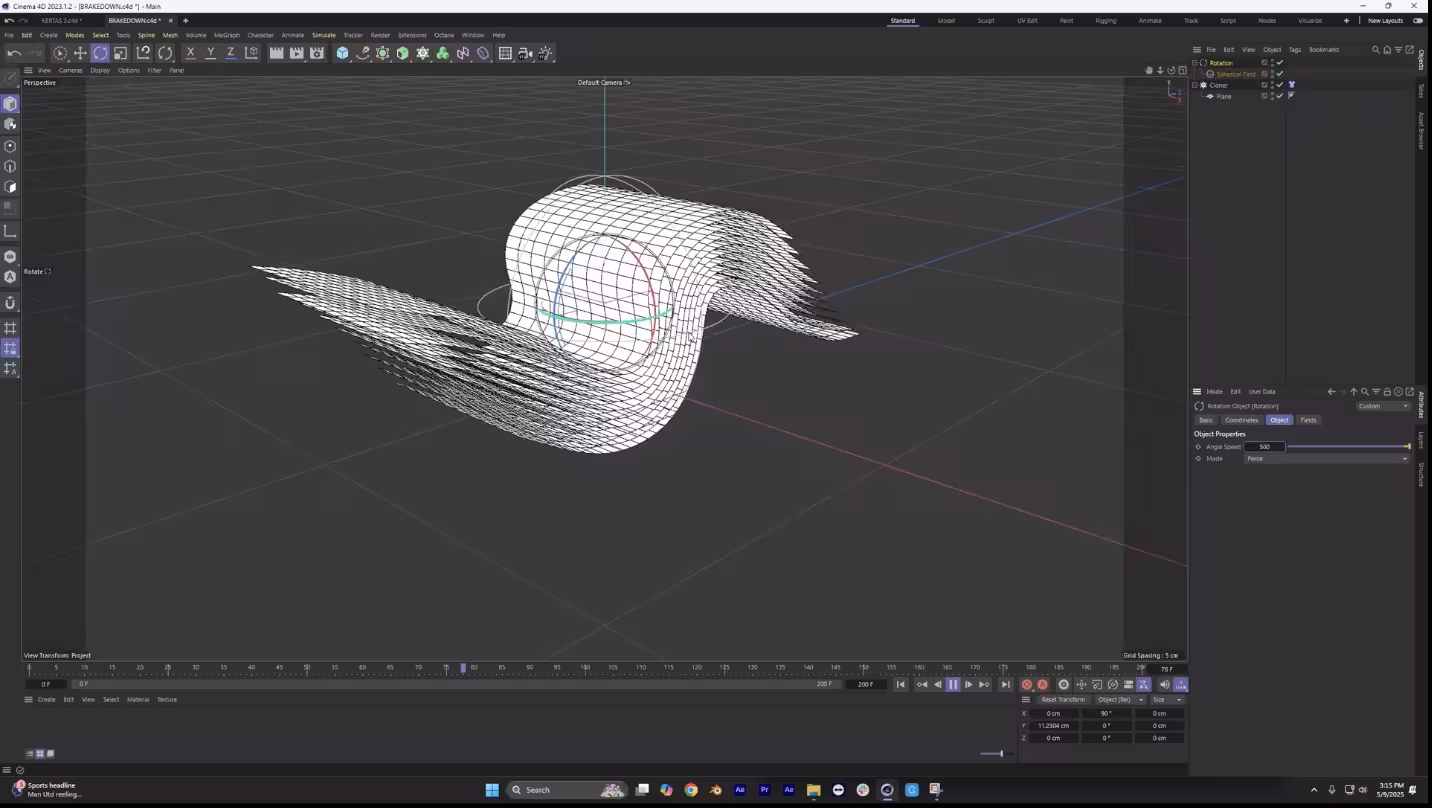Open the Object (Rel) coordinate dropdown
This screenshot has height=808, width=1432.
(x=1119, y=700)
